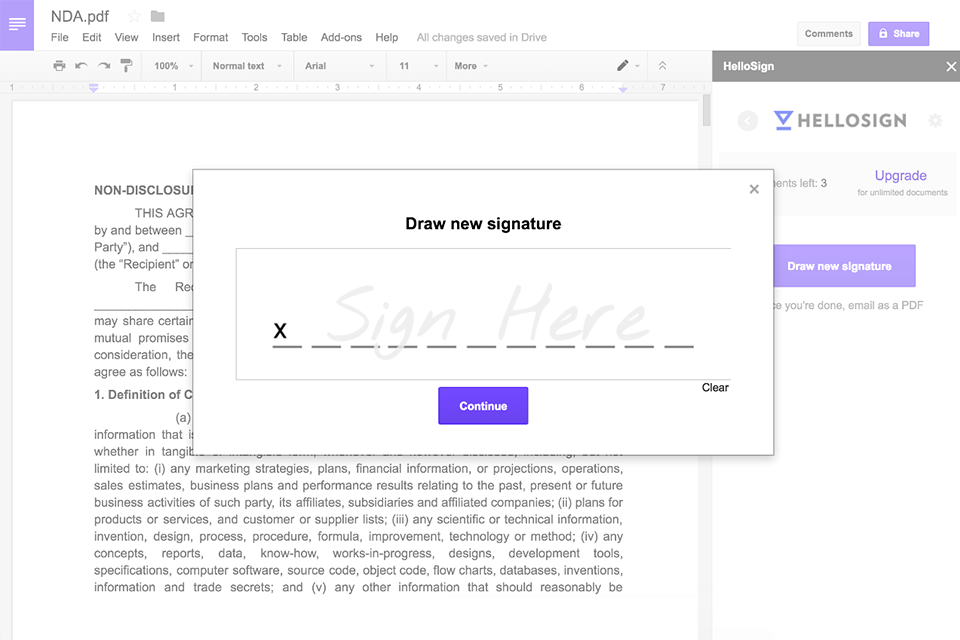Click '1. Definition of C' section heading
Viewport: 960px width, 640px height.
143,394
